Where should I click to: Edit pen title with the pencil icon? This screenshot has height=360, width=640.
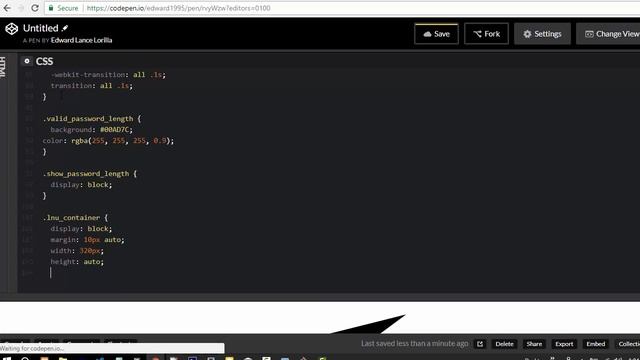(x=65, y=28)
